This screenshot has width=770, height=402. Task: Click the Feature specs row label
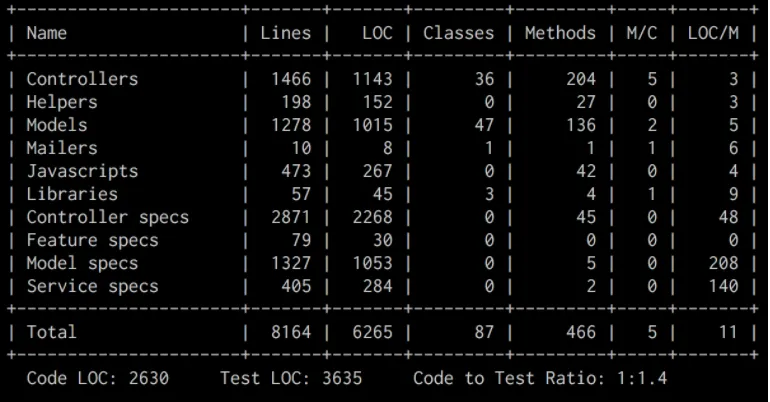92,240
